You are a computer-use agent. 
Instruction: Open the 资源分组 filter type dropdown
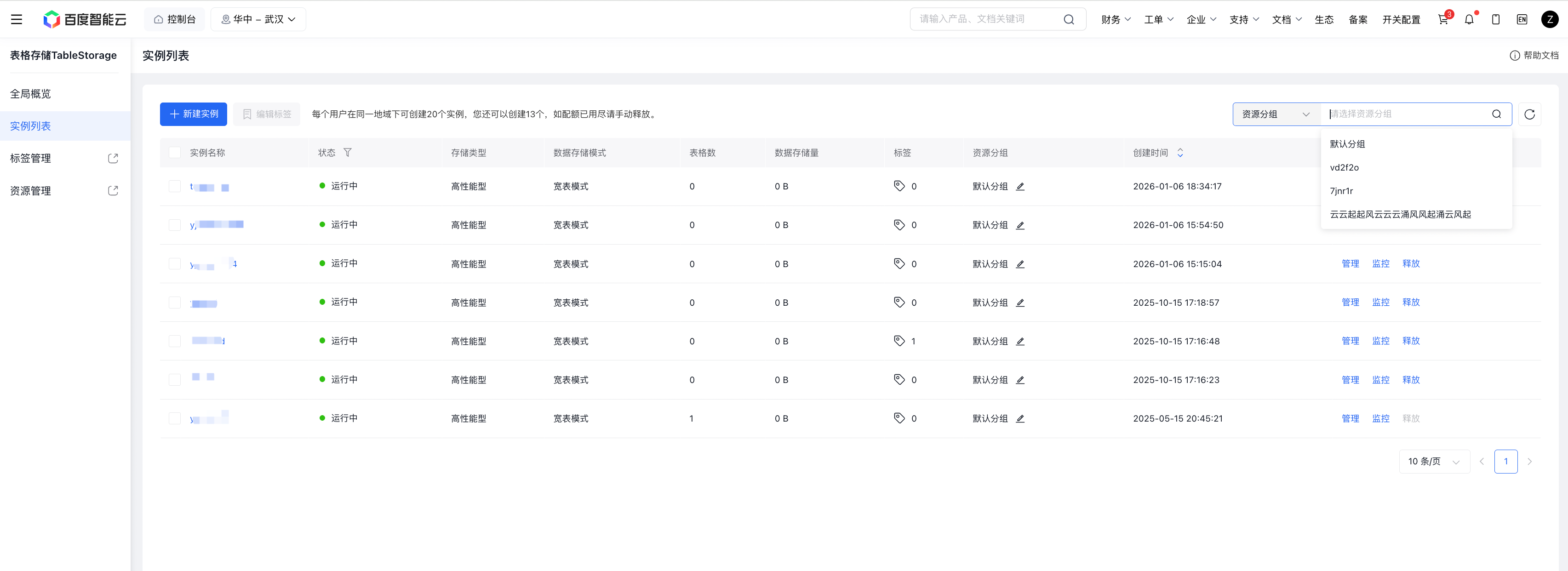(1275, 114)
